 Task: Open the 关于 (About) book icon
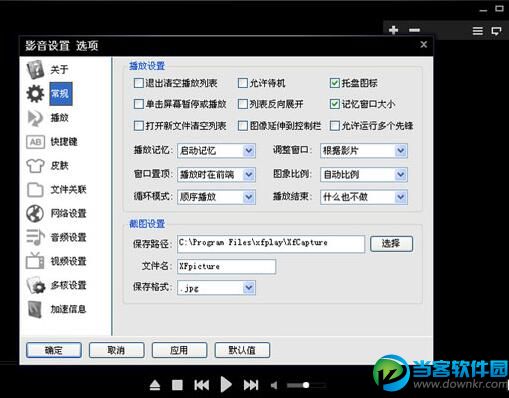[35, 69]
